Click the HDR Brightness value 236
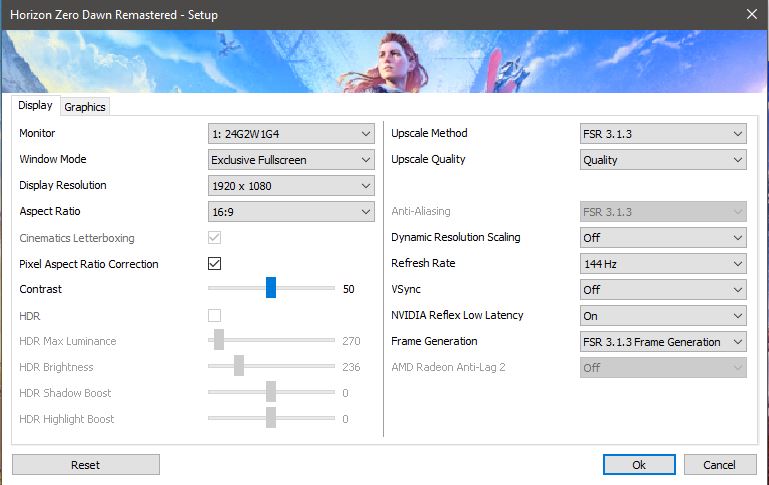Viewport: 769px width, 485px height. click(351, 367)
